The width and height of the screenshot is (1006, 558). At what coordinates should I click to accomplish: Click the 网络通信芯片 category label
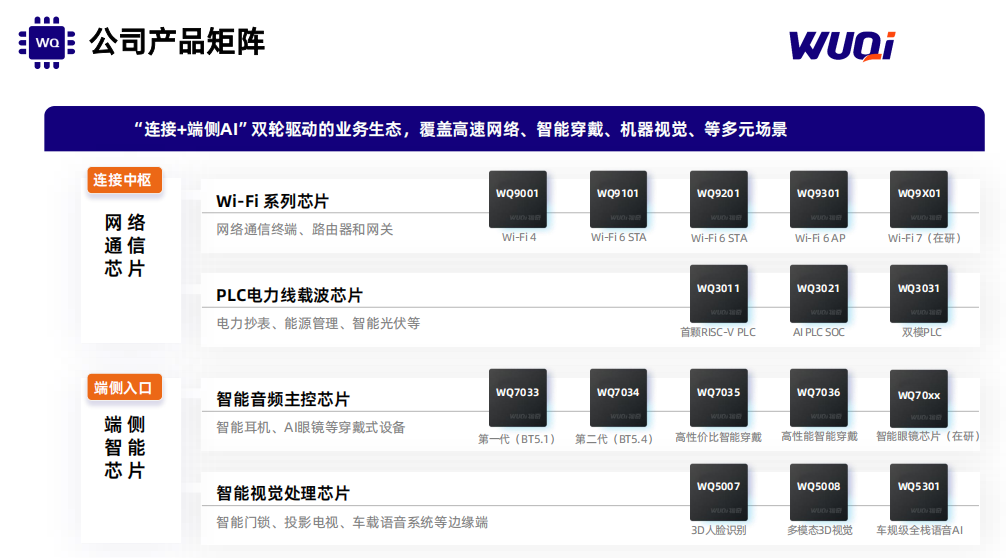tap(125, 246)
